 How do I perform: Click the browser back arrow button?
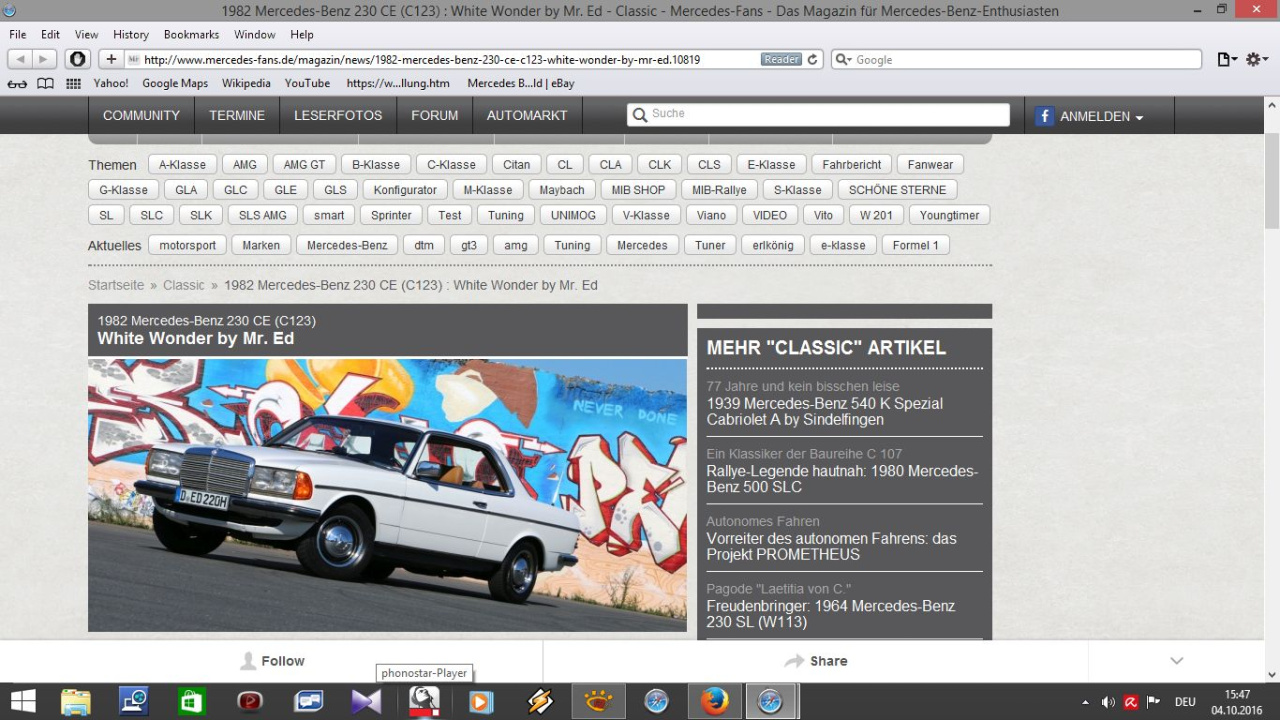click(x=20, y=60)
